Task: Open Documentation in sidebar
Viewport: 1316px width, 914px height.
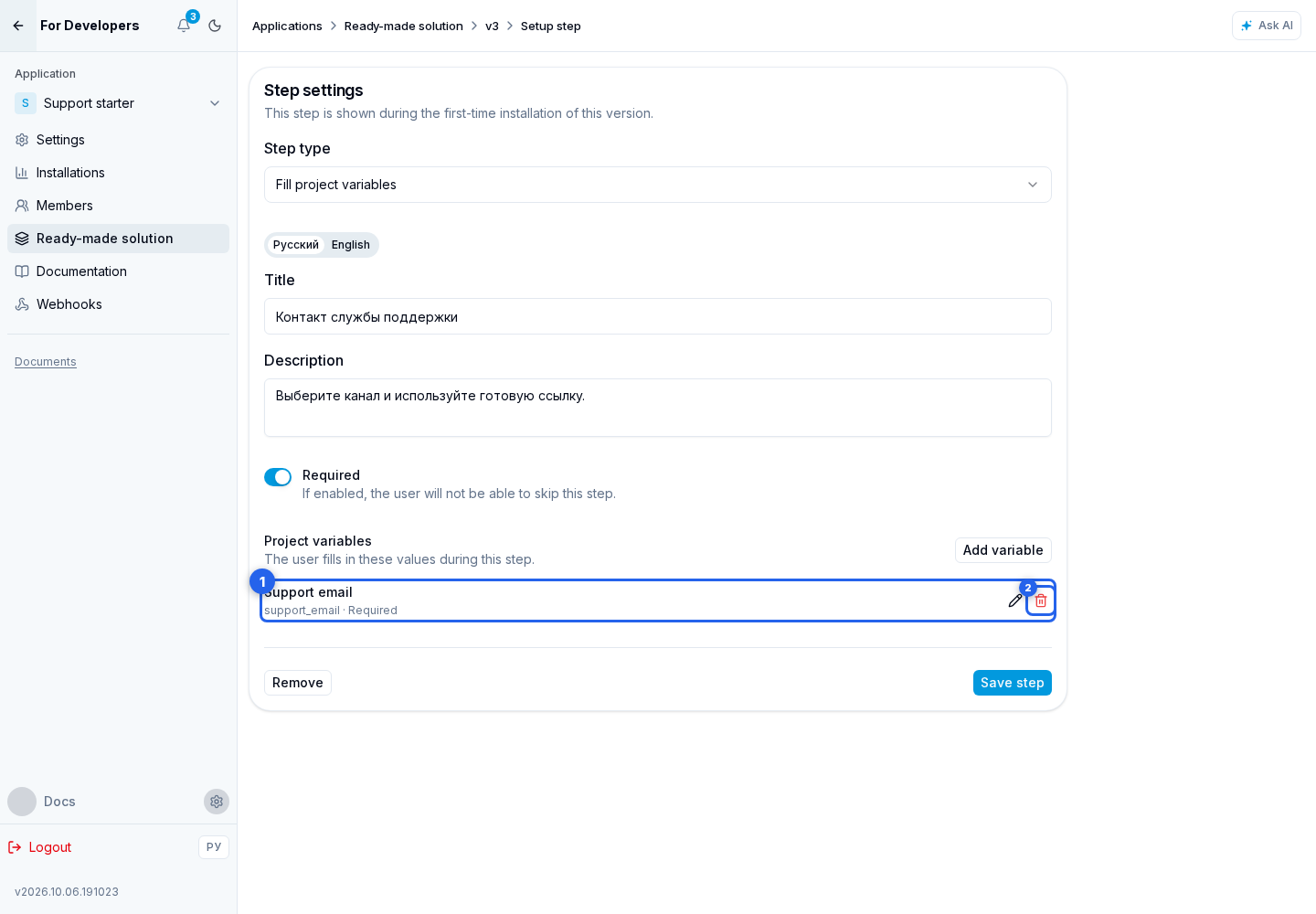Action: tap(118, 271)
